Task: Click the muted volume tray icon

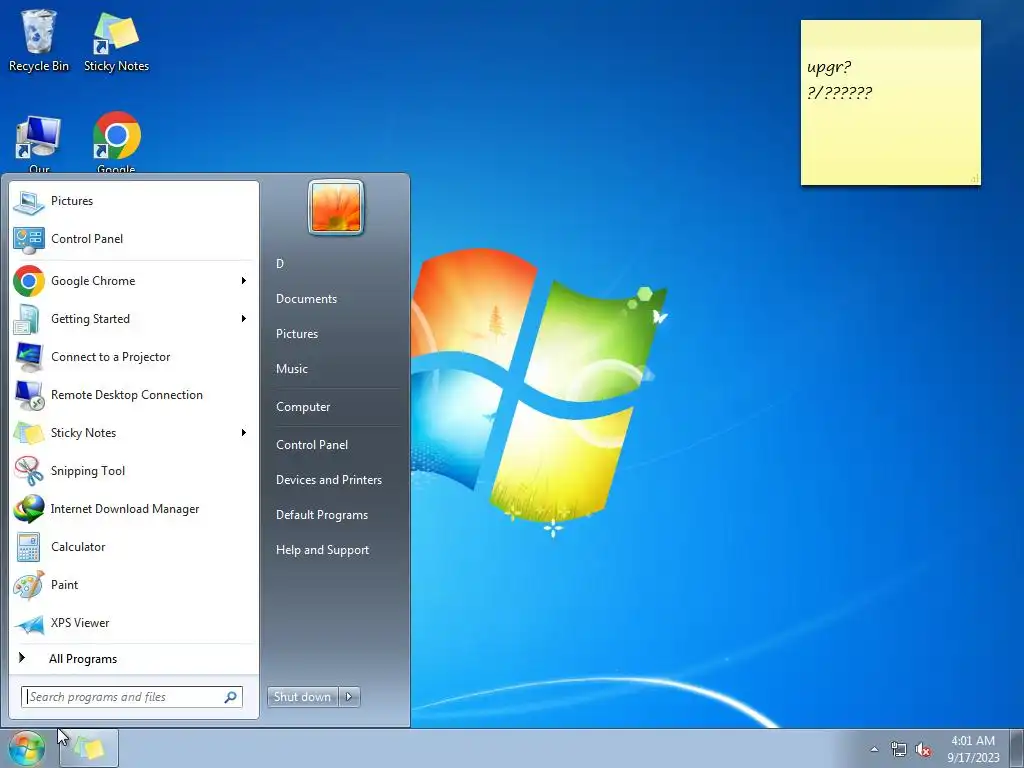Action: tap(923, 749)
